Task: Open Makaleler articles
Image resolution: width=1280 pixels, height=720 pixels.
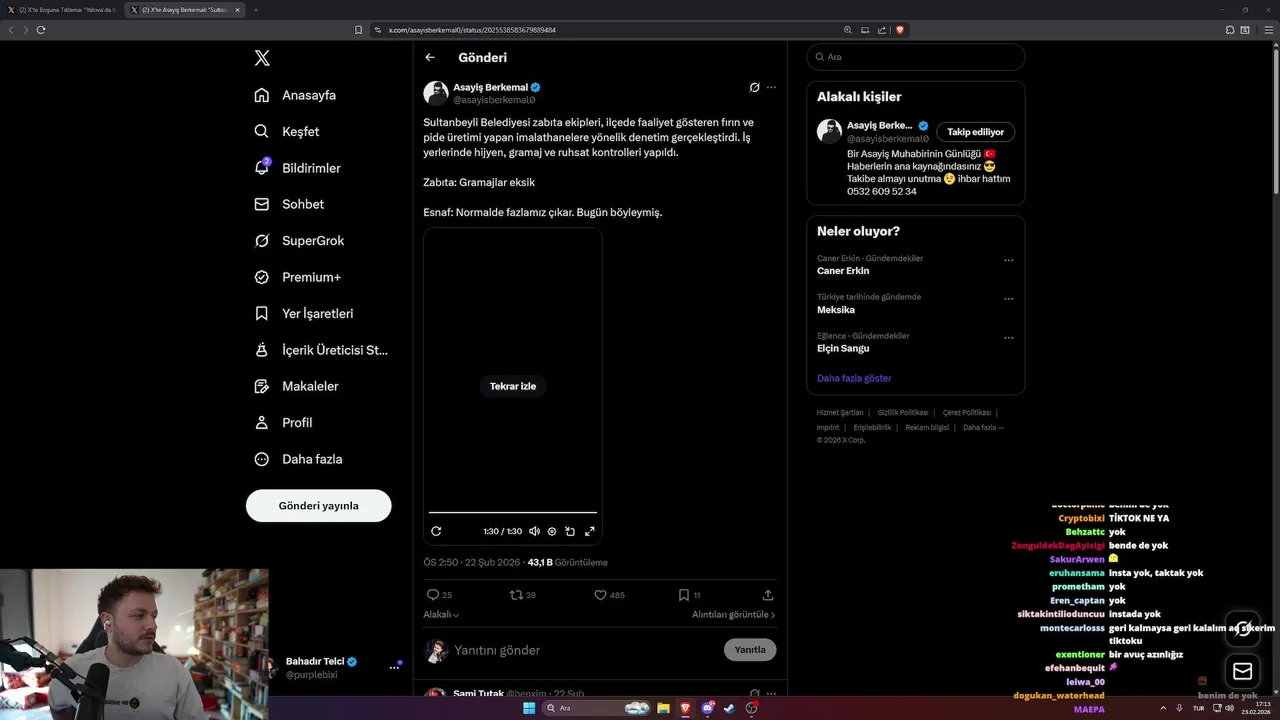Action: click(296, 386)
